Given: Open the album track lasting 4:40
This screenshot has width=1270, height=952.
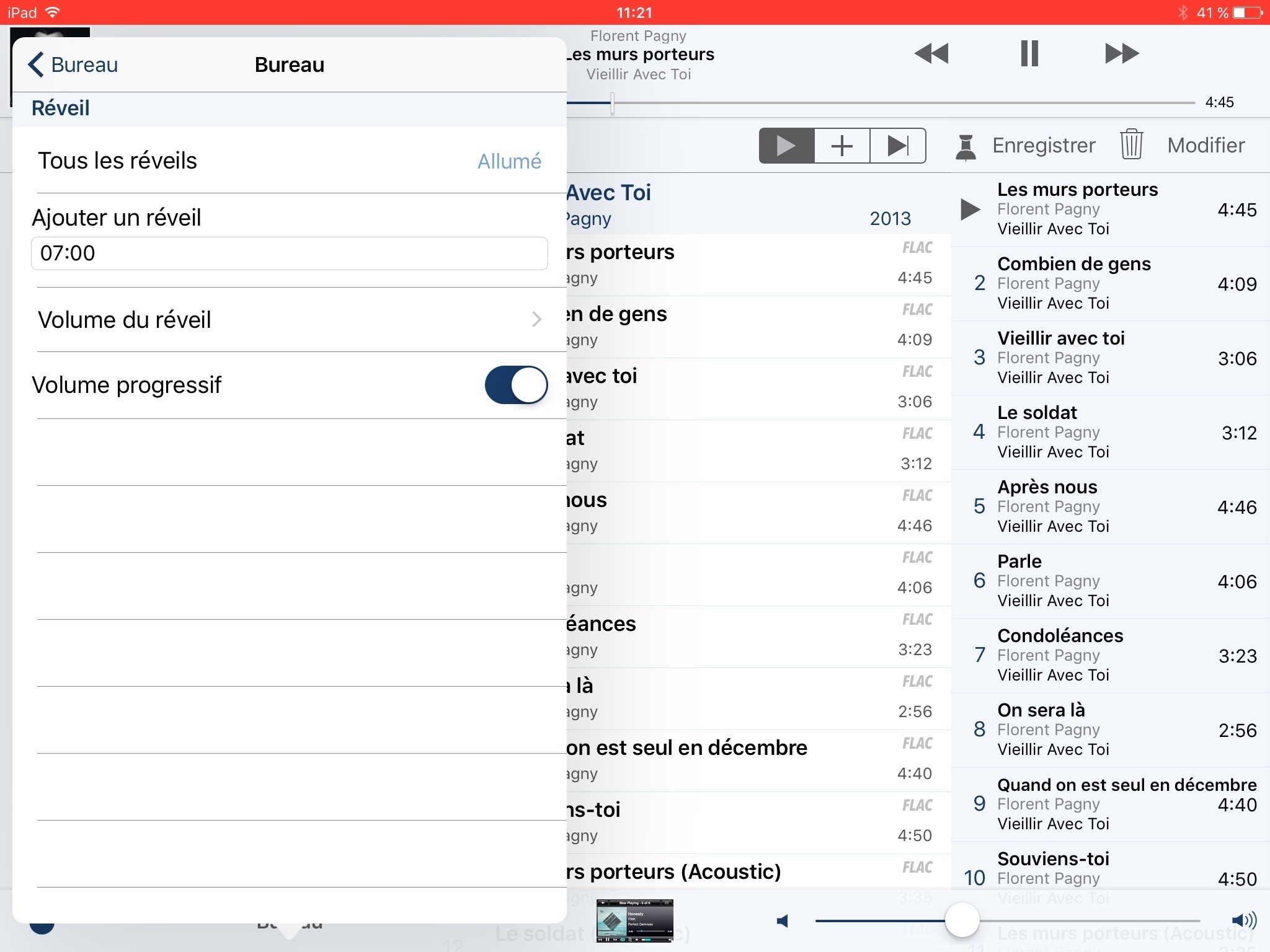Looking at the screenshot, I should pos(758,761).
